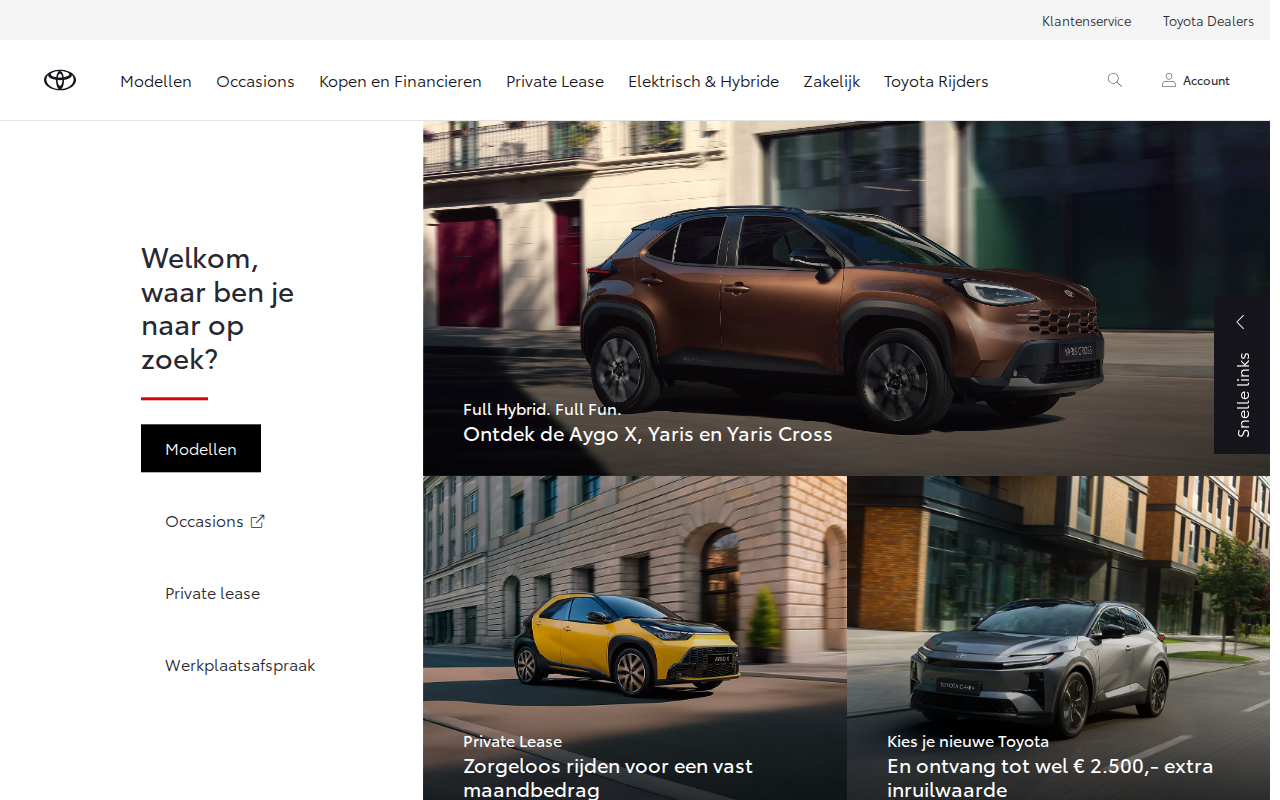The height and width of the screenshot is (800, 1280).
Task: Expand Snelle links with the chevron
Action: coord(1240,322)
